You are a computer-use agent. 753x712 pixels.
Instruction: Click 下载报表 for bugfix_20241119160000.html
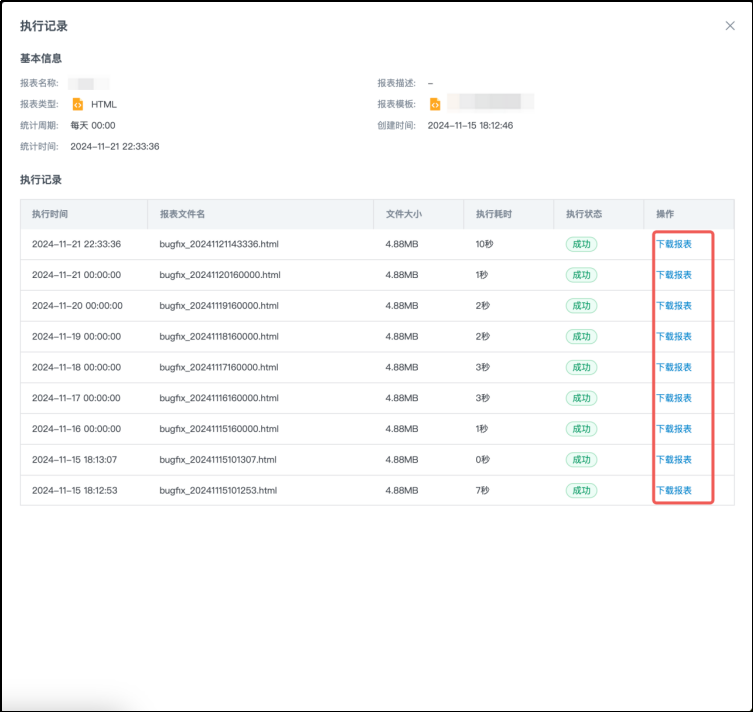pos(673,306)
